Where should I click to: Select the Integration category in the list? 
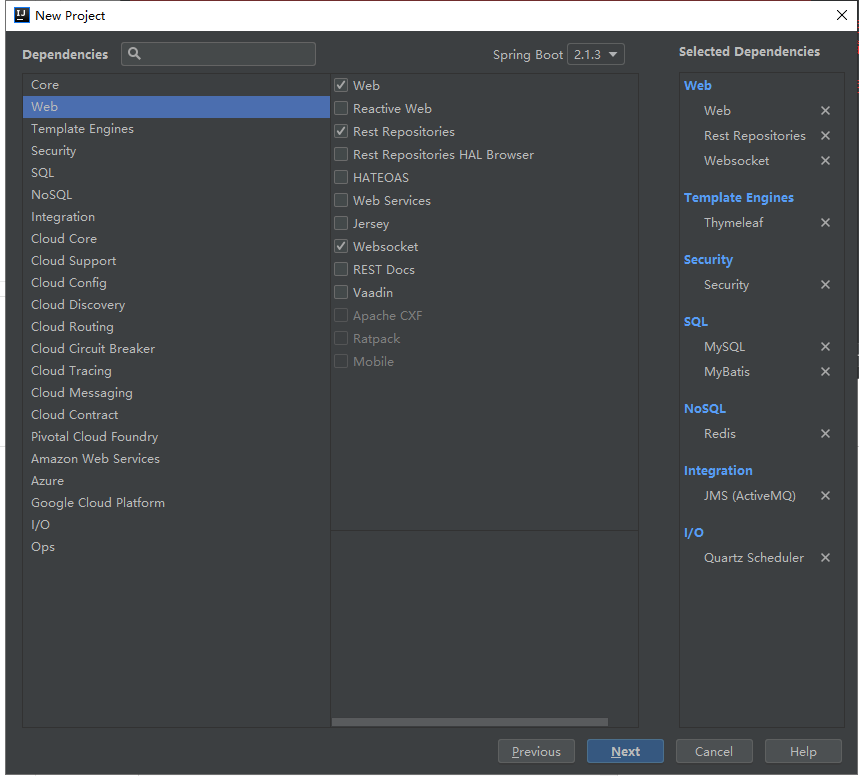tap(176, 216)
